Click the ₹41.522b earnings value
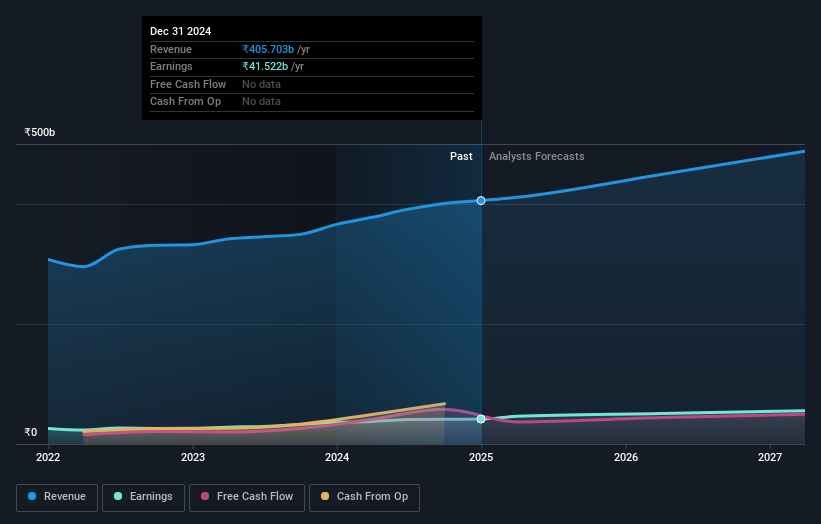821x524 pixels. 265,66
